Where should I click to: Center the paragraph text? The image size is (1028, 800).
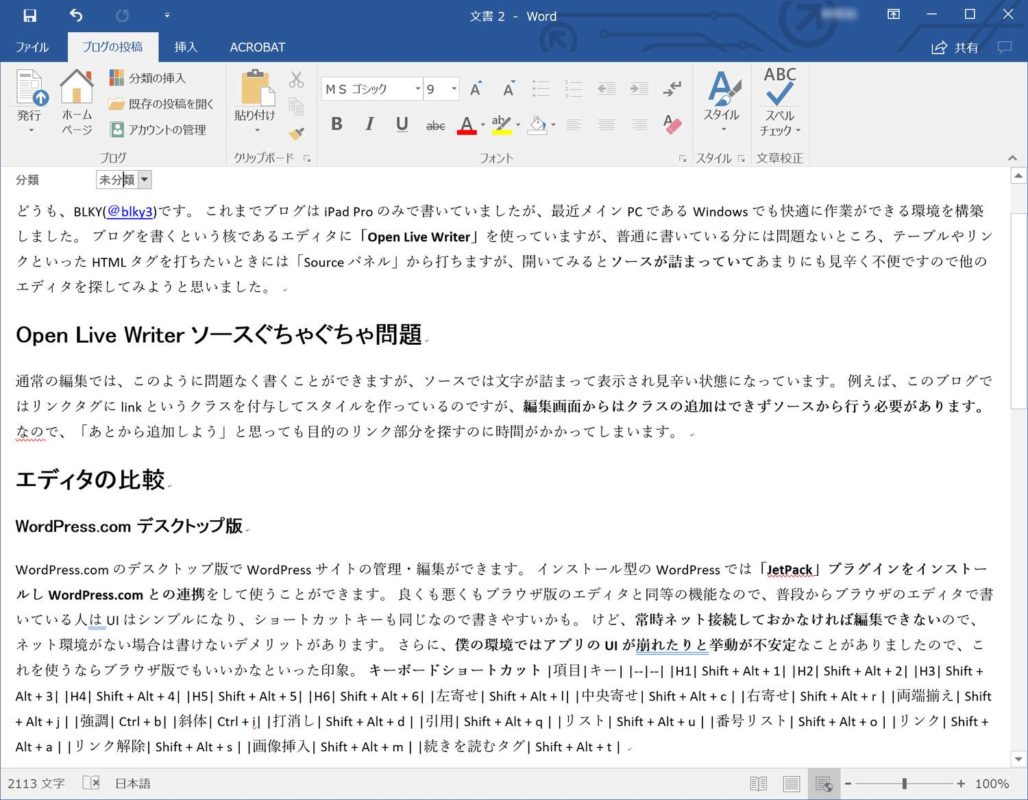(606, 124)
